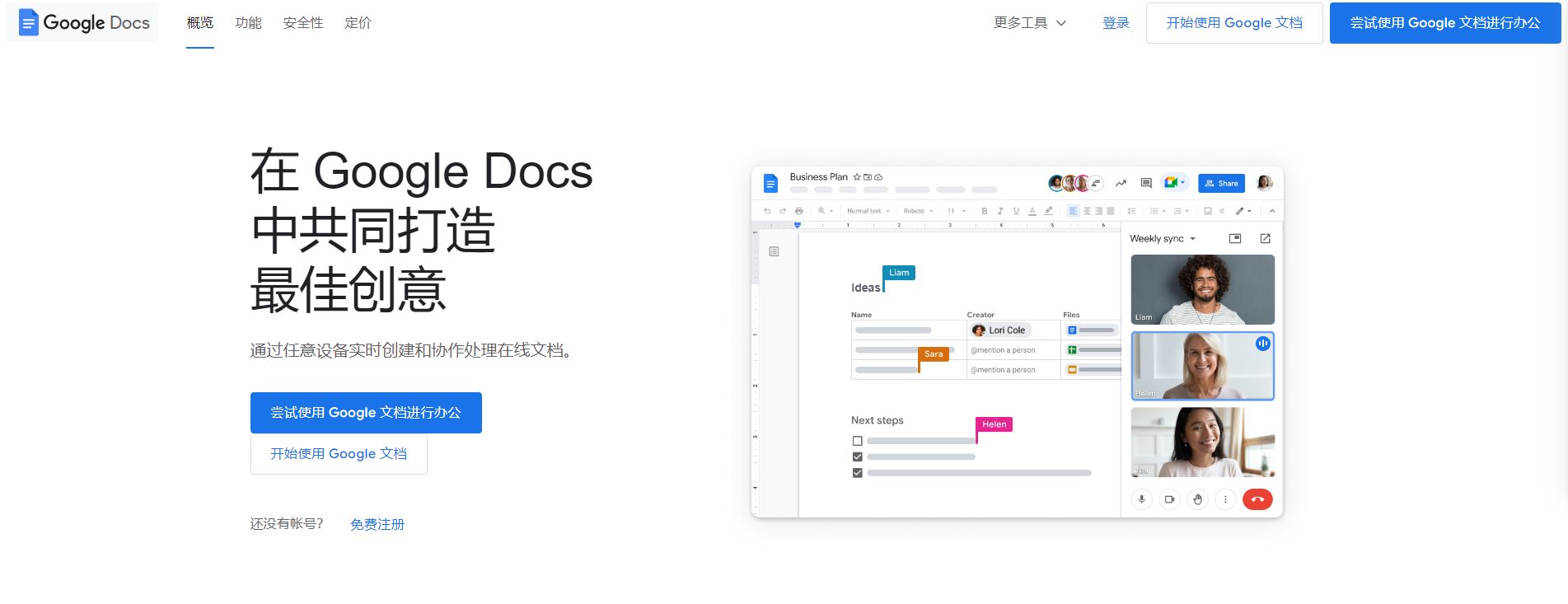
Task: Click the highlight color pen icon
Action: pos(1048,211)
